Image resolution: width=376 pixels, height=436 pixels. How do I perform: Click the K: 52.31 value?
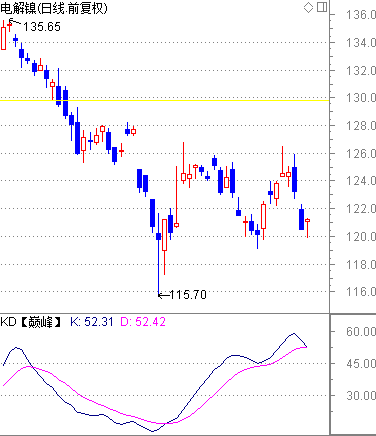click(92, 322)
